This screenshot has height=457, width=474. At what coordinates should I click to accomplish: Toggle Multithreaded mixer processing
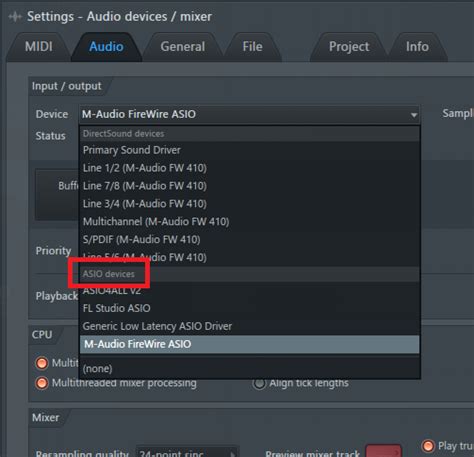click(115, 383)
